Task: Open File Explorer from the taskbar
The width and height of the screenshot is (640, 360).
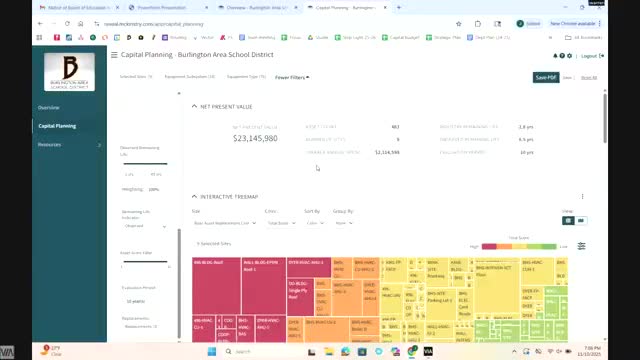Action: 329,351
